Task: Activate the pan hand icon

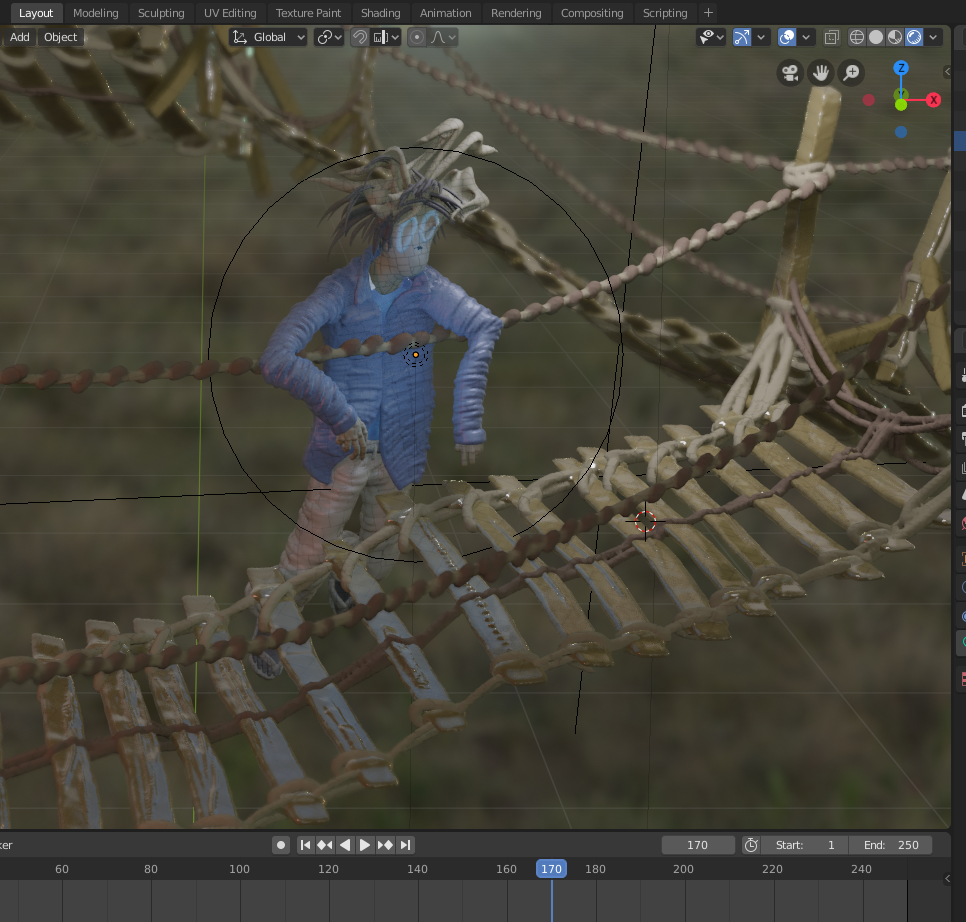Action: point(821,72)
